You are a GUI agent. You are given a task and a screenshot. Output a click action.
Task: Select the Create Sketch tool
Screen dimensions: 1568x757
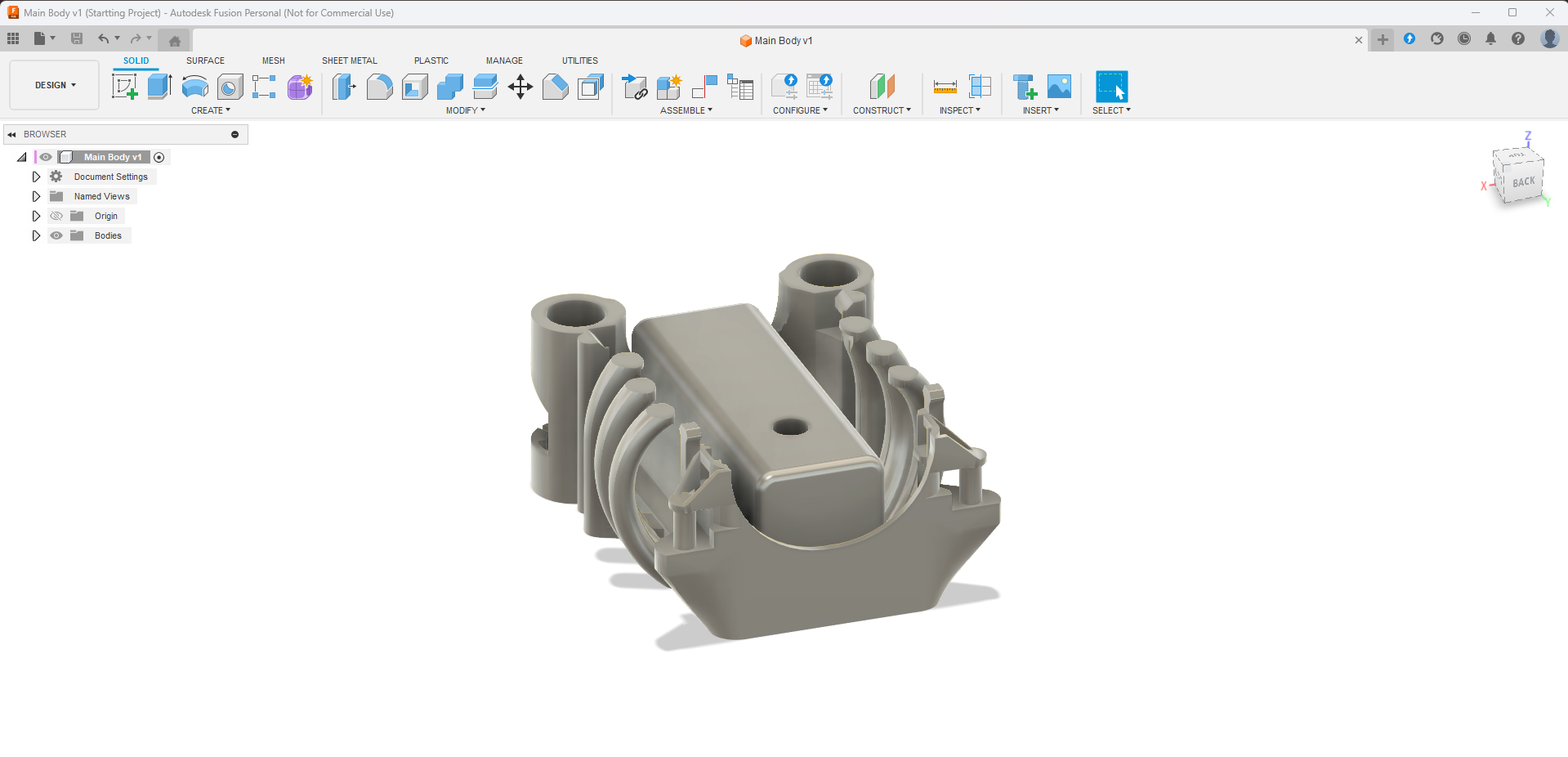[x=124, y=87]
